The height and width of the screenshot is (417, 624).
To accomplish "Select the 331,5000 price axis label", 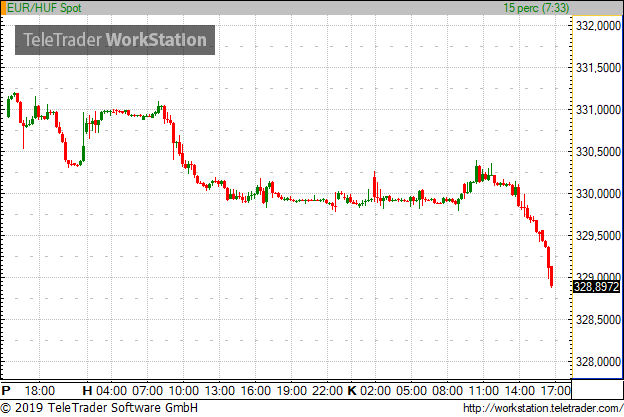I will coord(598,68).
